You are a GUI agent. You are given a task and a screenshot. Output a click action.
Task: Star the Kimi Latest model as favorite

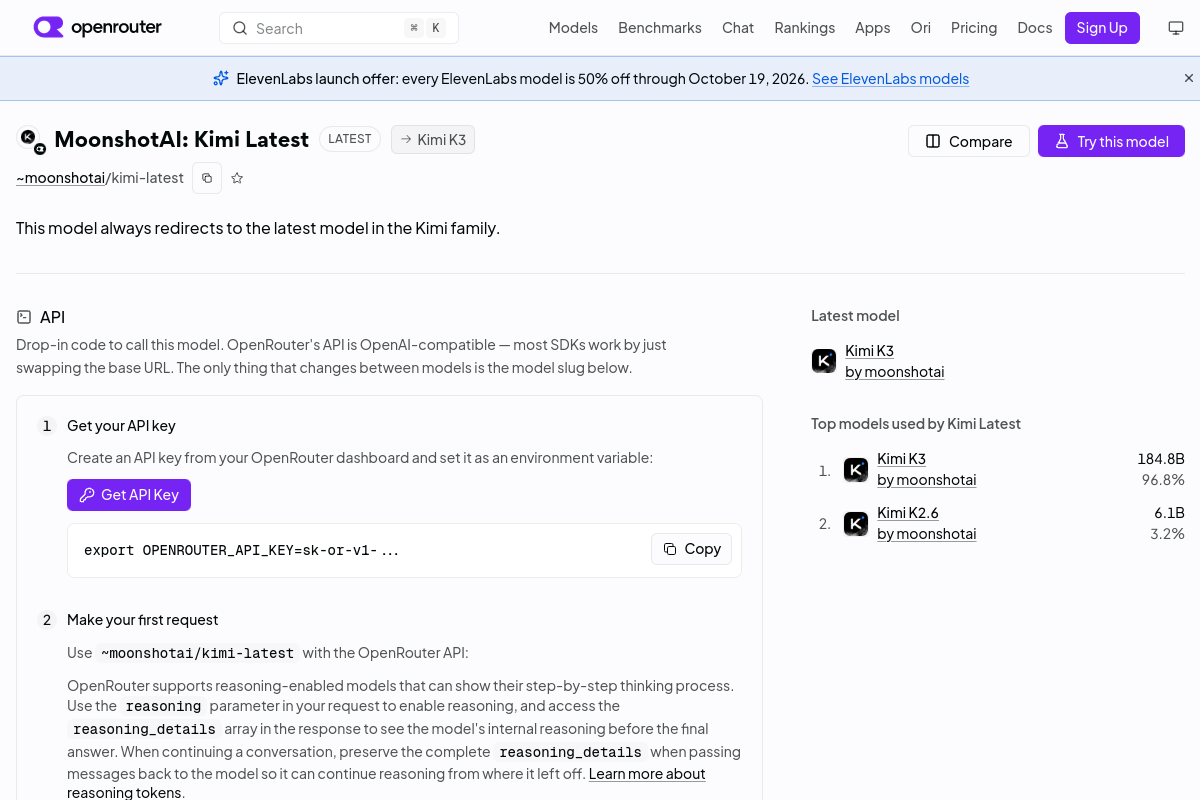(237, 178)
